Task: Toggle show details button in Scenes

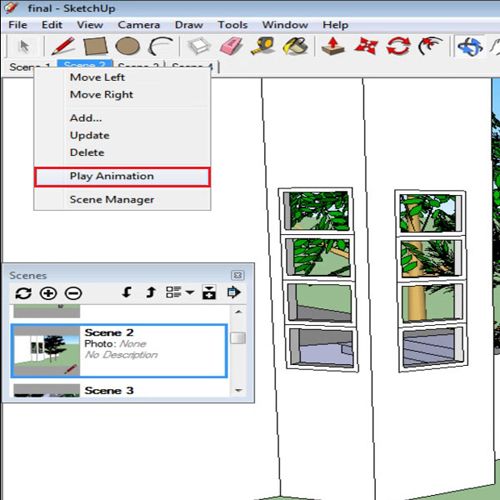Action: (209, 292)
